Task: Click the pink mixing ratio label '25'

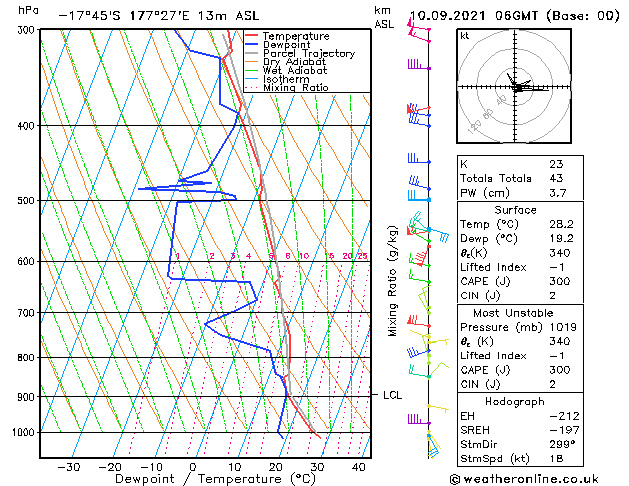Action: [363, 256]
